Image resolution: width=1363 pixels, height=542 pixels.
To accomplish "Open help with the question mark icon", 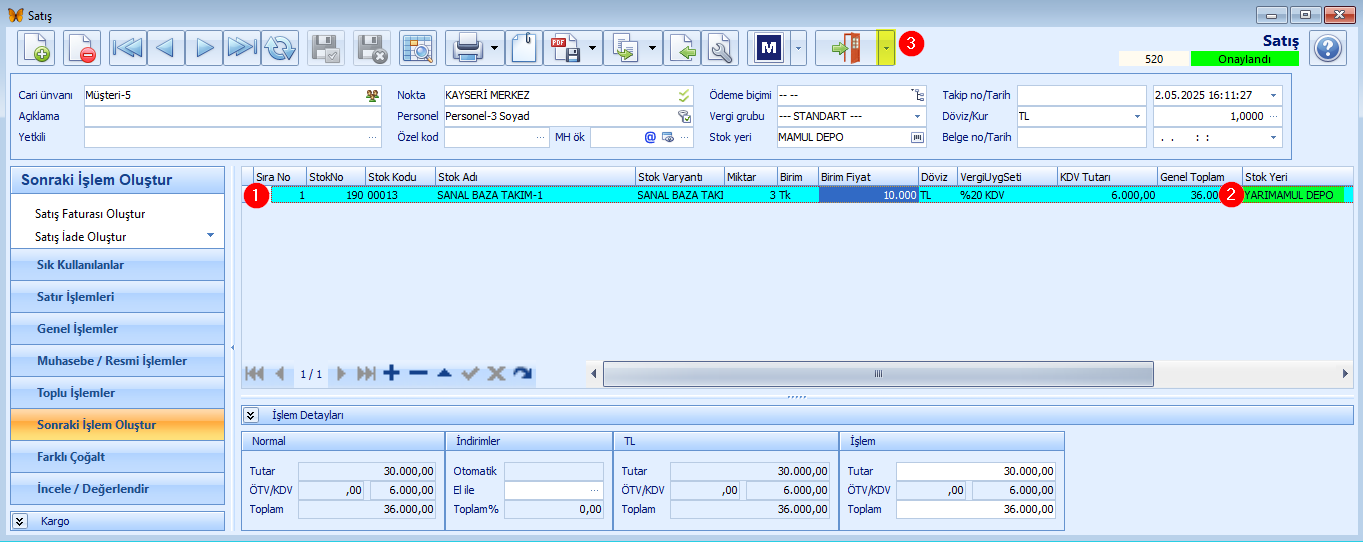I will click(x=1328, y=47).
